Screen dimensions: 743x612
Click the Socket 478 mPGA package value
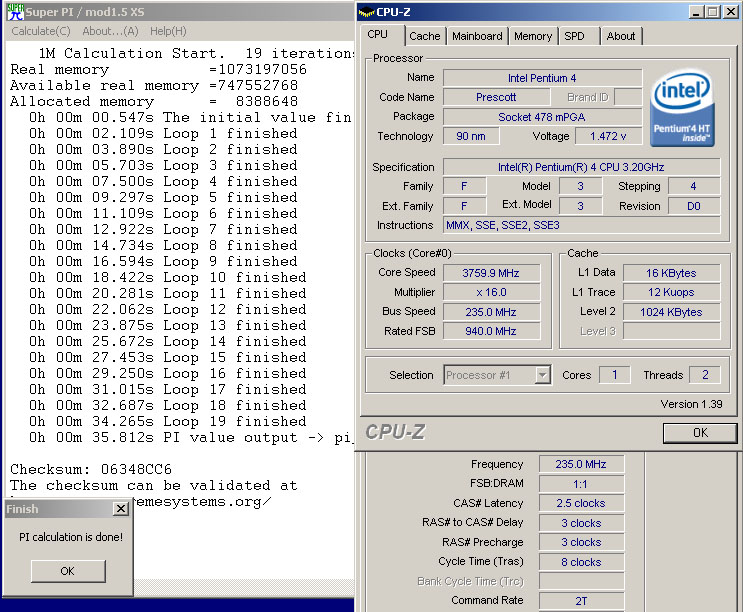point(542,117)
